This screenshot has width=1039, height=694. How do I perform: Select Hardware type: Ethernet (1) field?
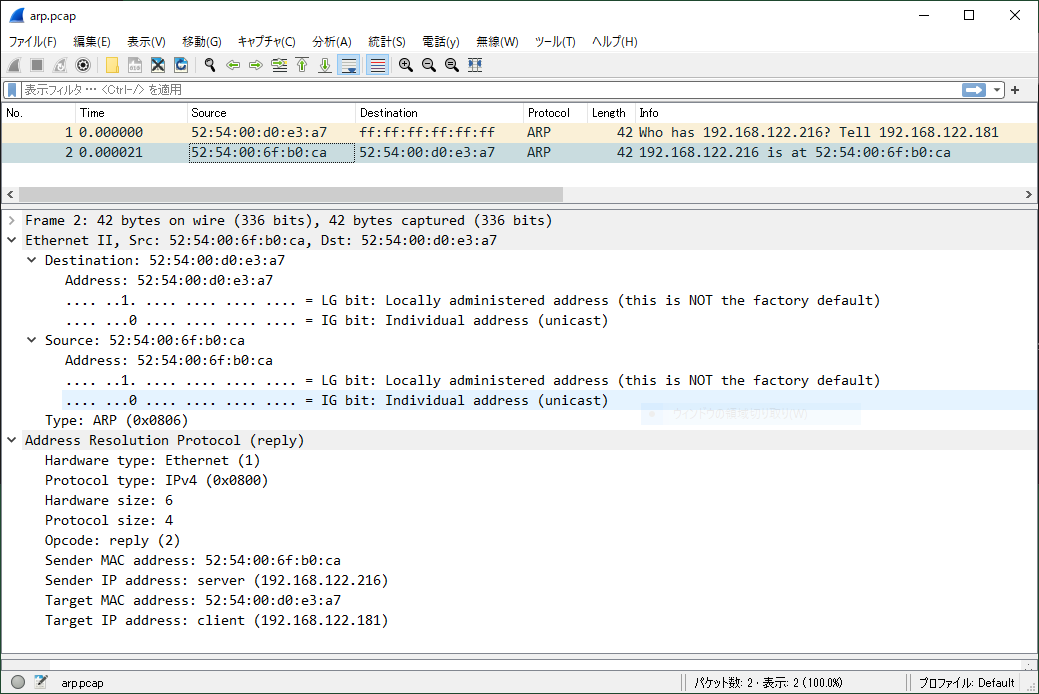click(x=152, y=460)
